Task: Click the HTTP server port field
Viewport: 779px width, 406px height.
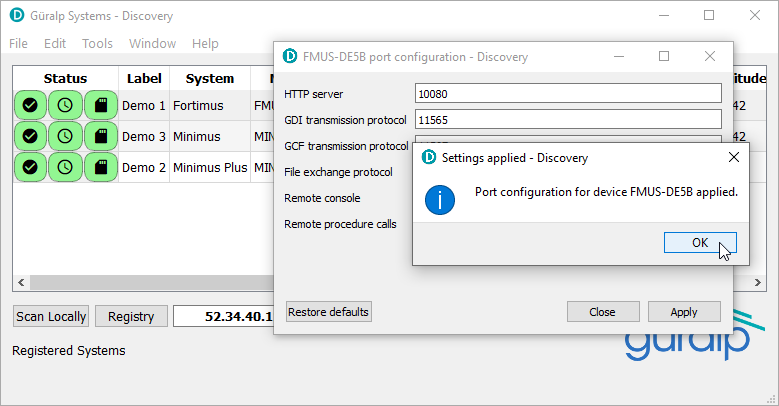Action: click(x=568, y=93)
